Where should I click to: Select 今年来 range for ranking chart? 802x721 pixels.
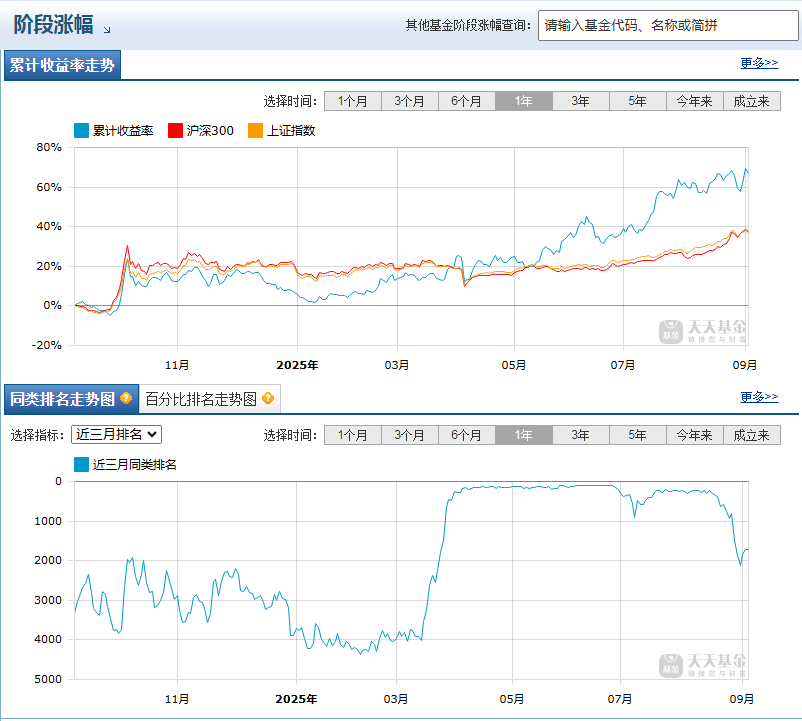click(x=695, y=435)
